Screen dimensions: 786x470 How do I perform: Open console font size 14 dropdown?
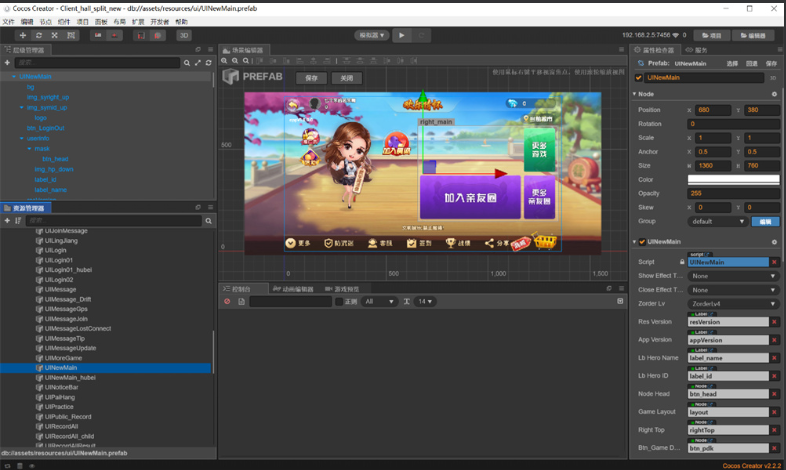[x=425, y=302]
